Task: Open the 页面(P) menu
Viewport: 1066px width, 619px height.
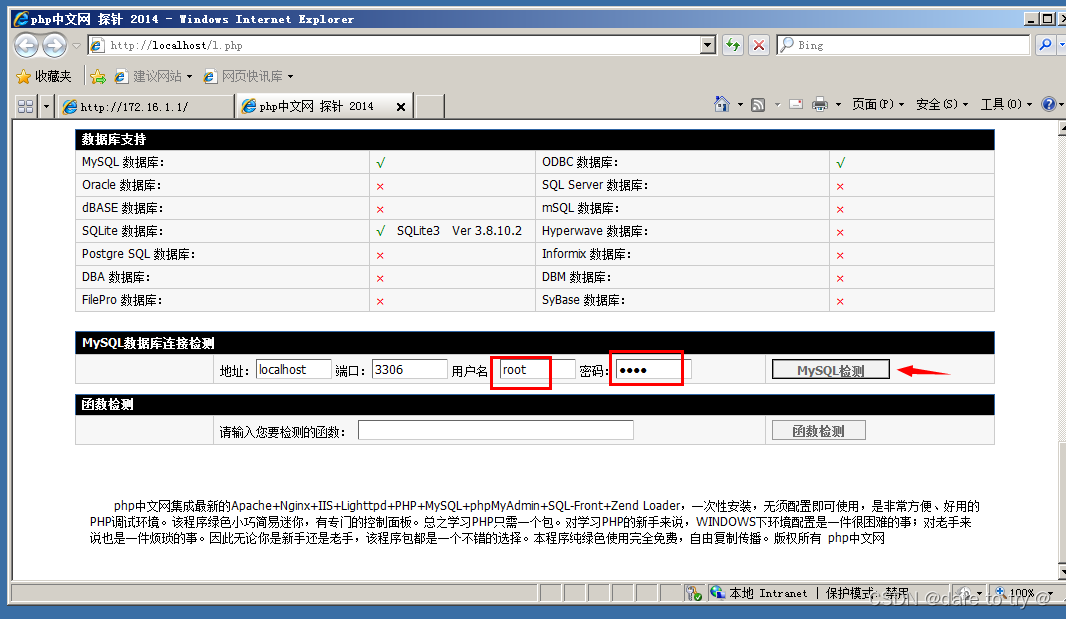Action: (x=878, y=104)
